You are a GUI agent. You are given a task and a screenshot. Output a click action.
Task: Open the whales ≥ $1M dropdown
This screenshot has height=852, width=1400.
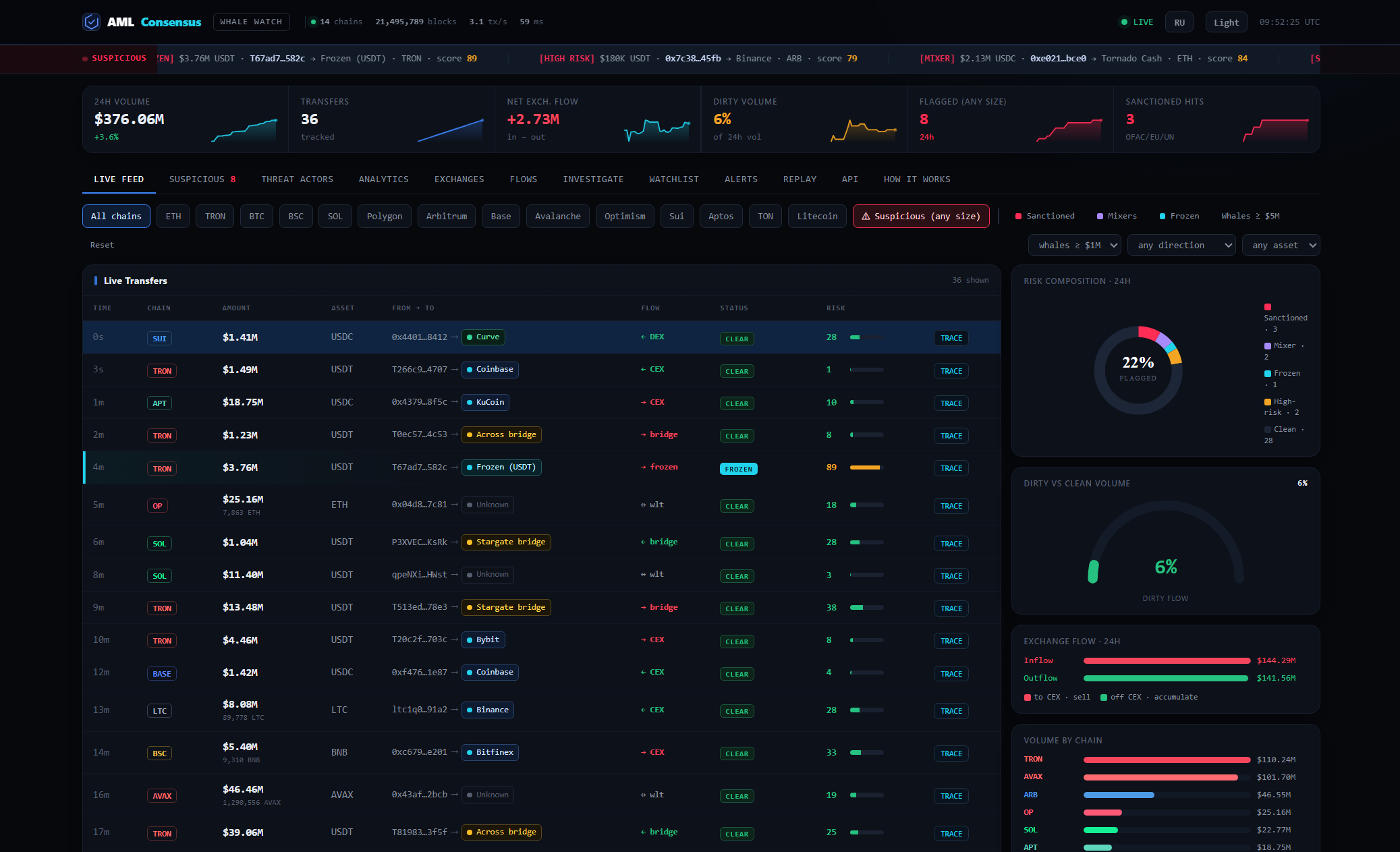tap(1075, 245)
